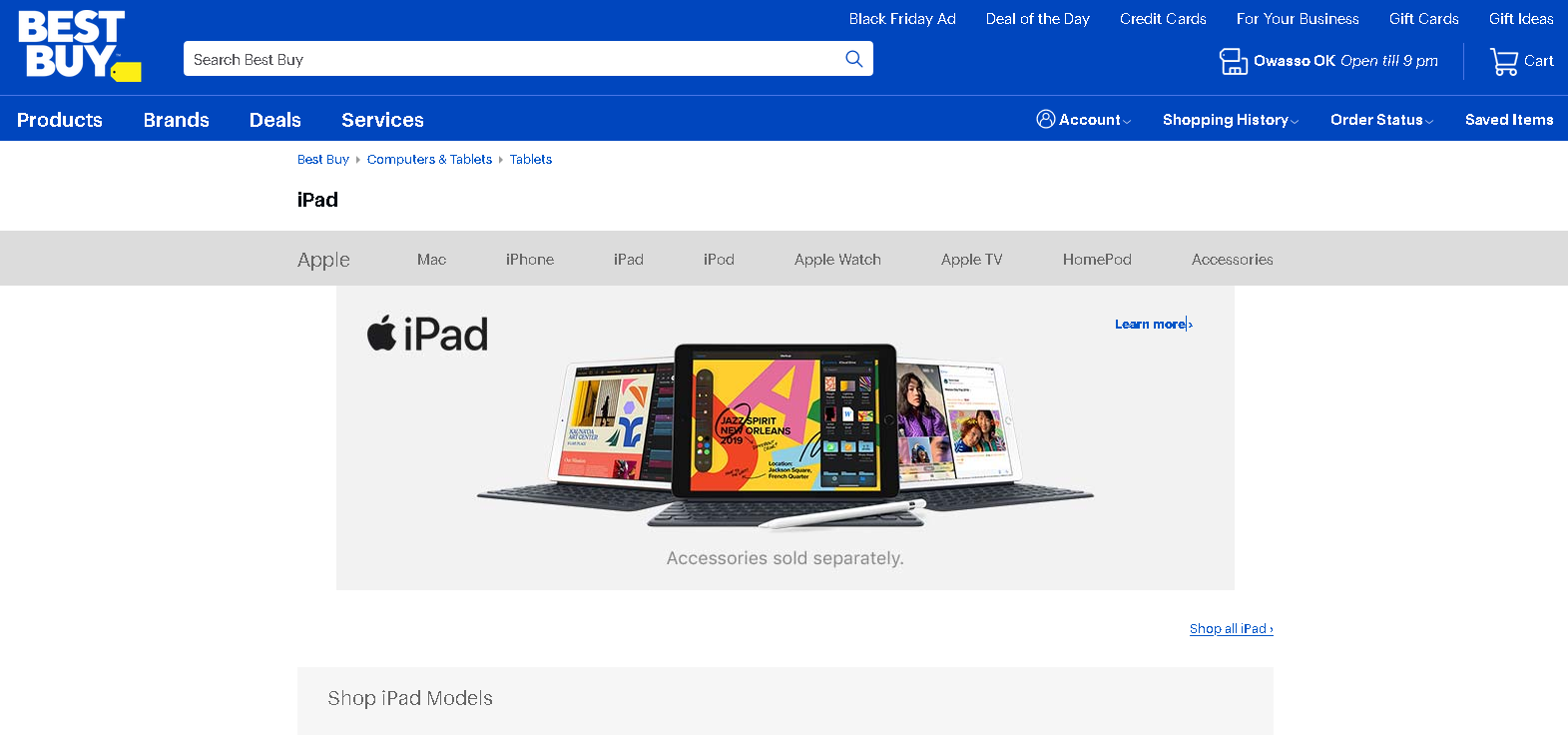Click the Best Buy logo
The image size is (1568, 735).
pyautogui.click(x=79, y=46)
